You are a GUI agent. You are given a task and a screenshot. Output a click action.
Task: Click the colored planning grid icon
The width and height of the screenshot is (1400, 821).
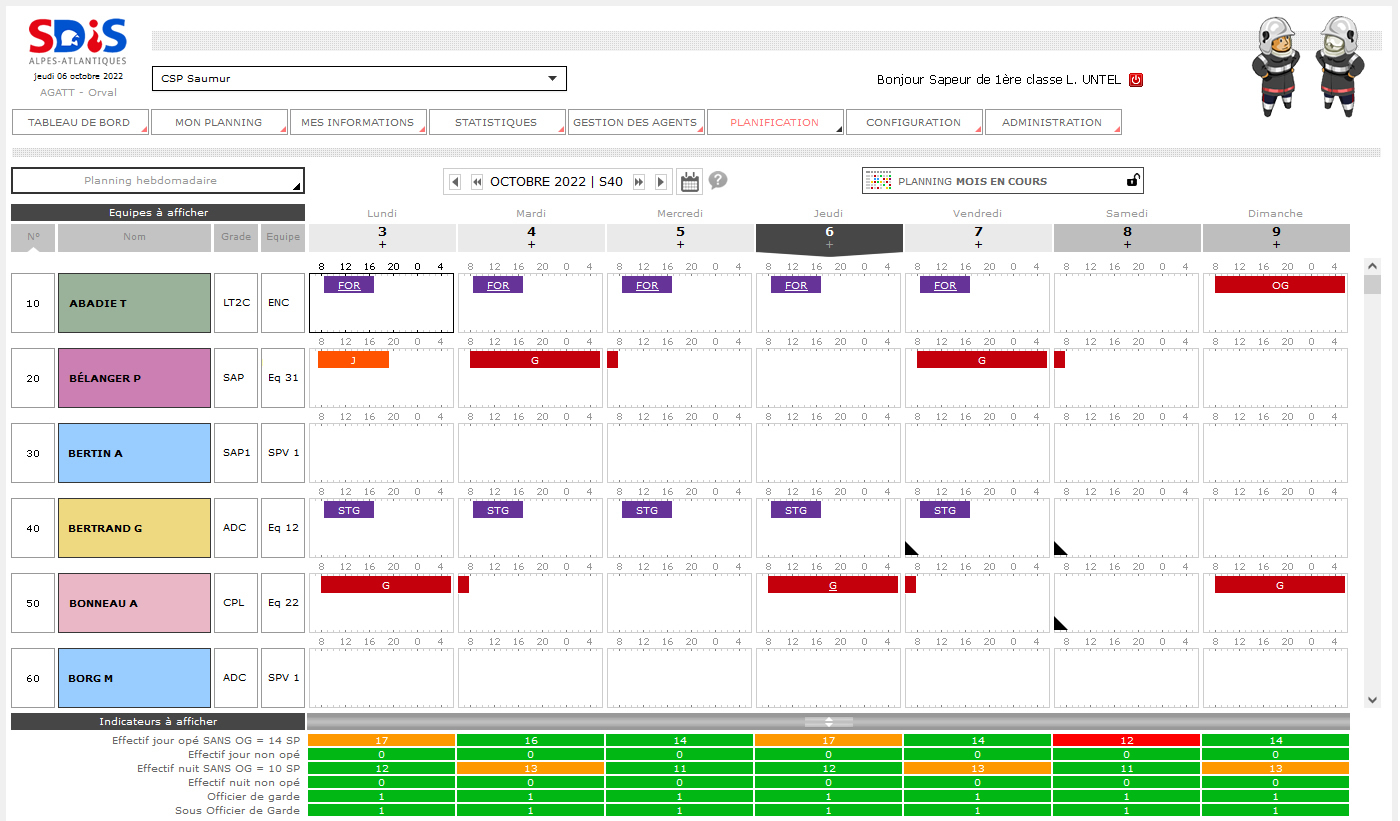[878, 181]
